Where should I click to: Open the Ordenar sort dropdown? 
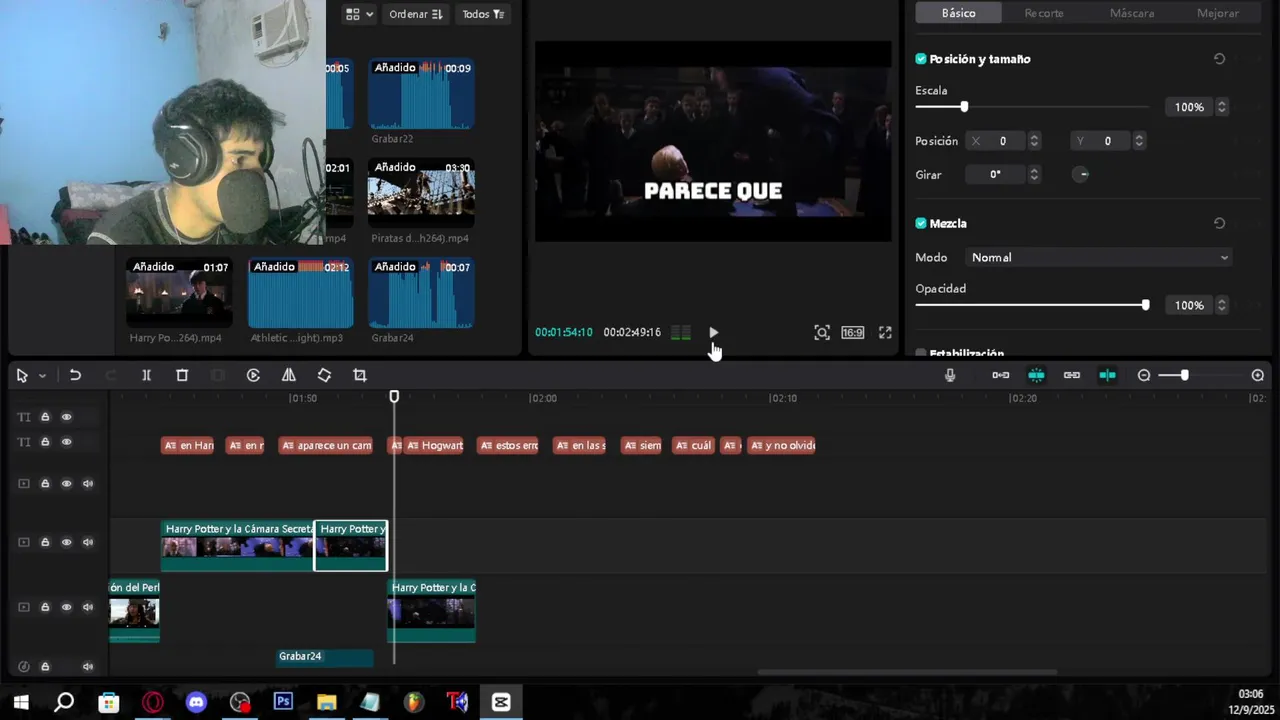416,14
